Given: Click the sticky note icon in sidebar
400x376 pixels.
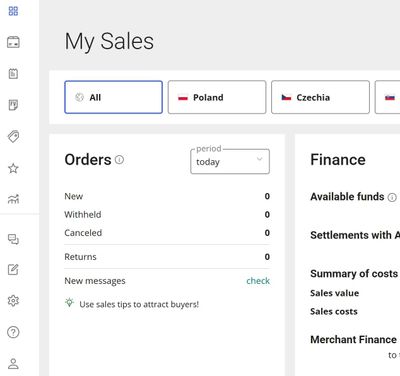Looking at the screenshot, I should click(x=13, y=105).
